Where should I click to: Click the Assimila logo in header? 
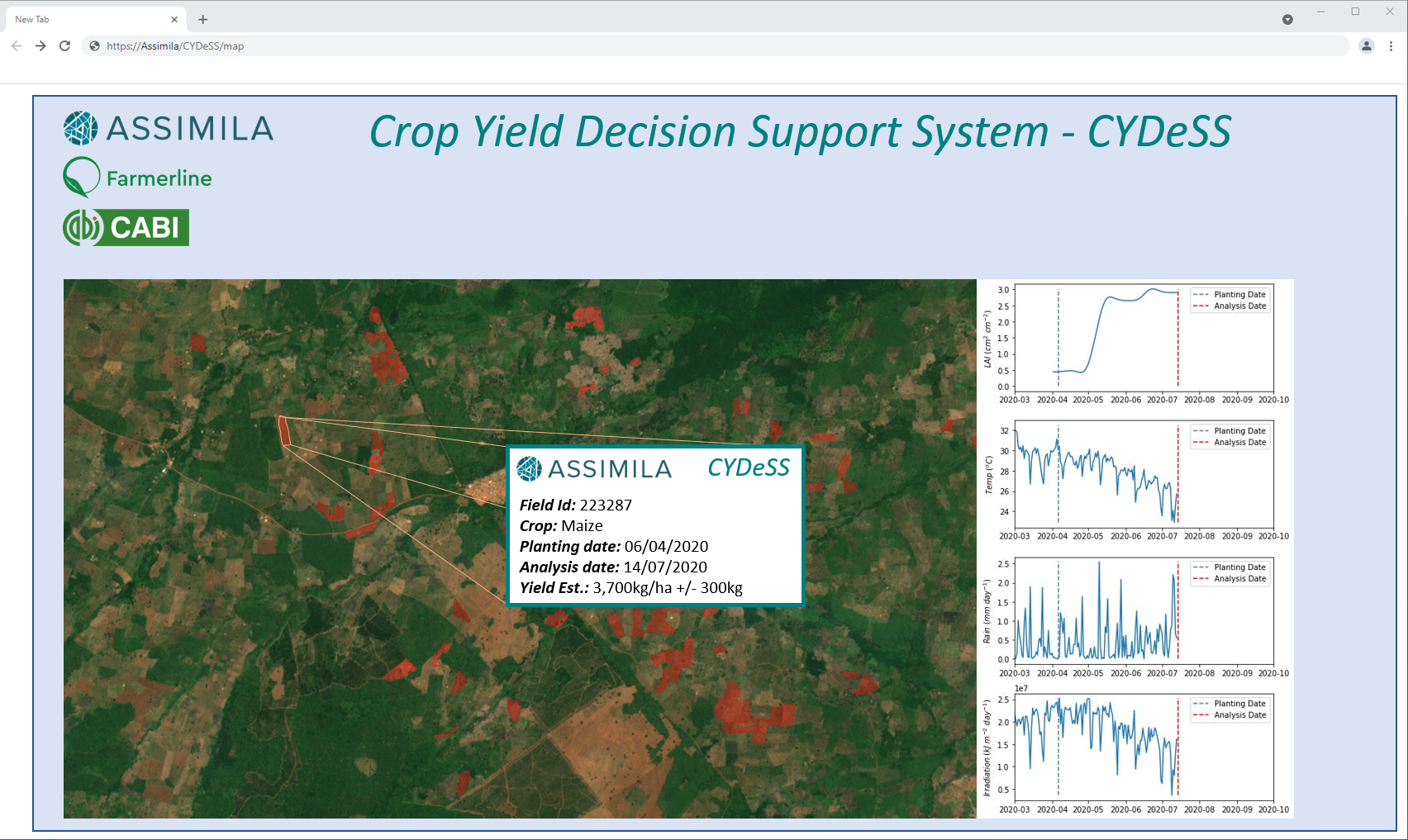pos(169,128)
